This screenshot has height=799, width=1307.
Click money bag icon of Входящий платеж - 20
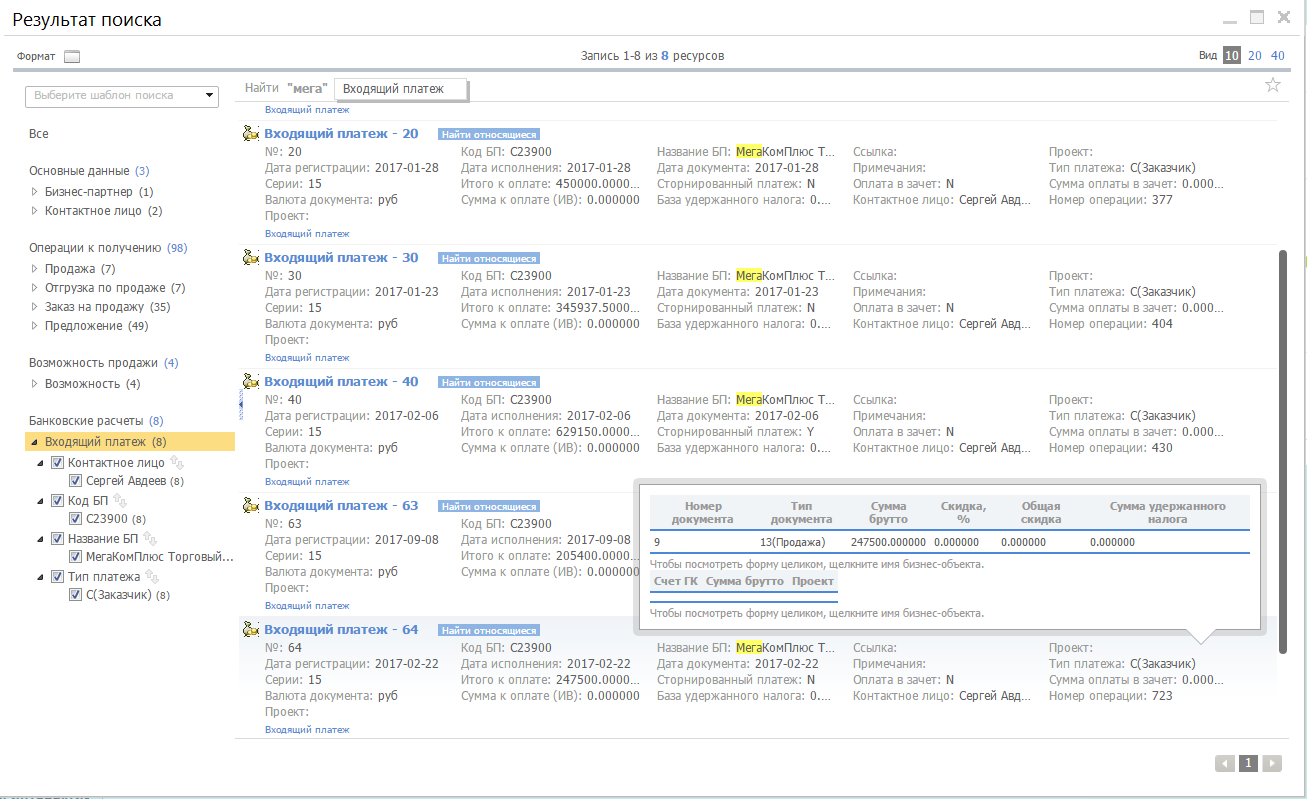(x=251, y=134)
